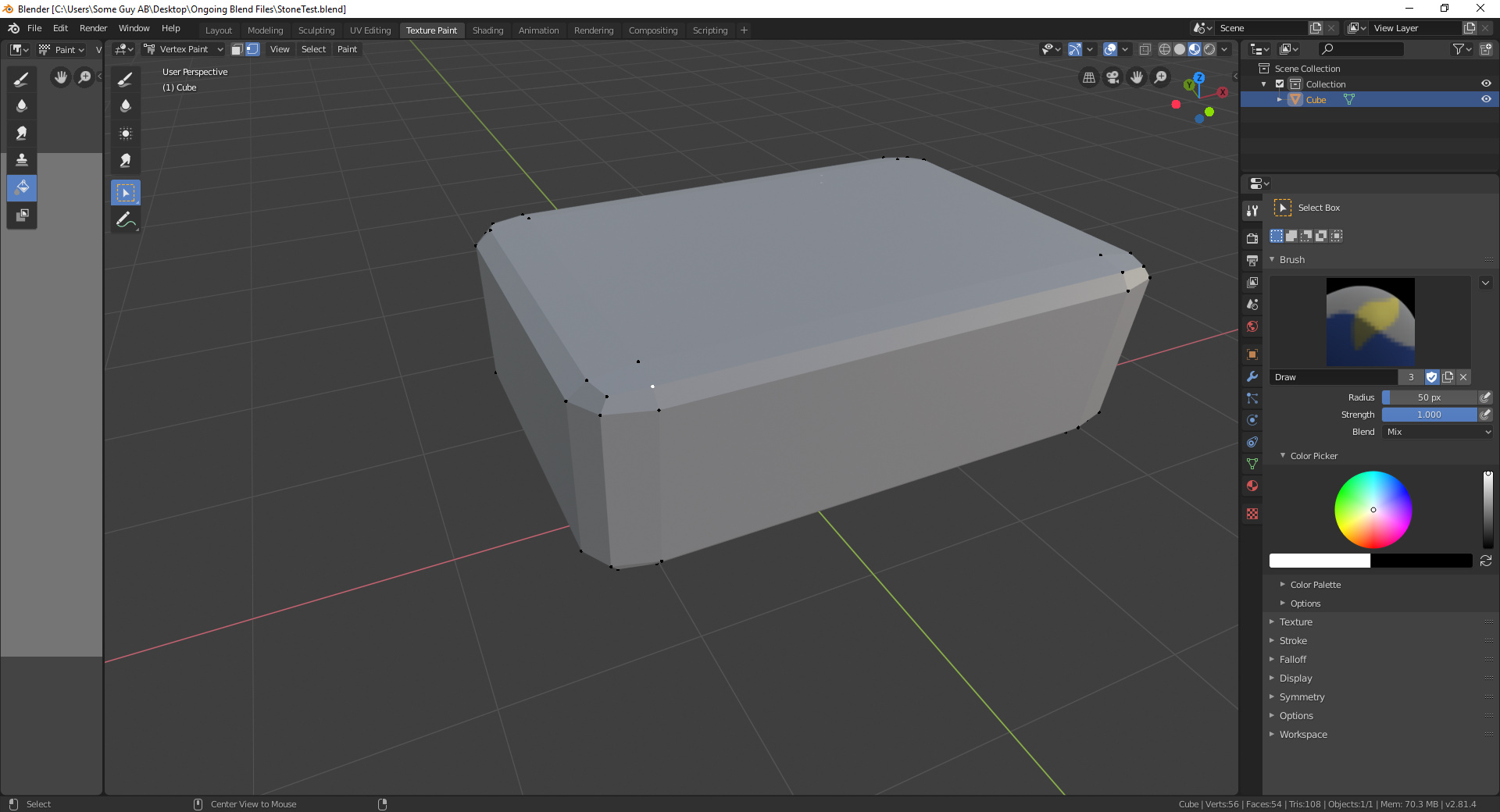Open the Material Properties tab

pyautogui.click(x=1252, y=486)
